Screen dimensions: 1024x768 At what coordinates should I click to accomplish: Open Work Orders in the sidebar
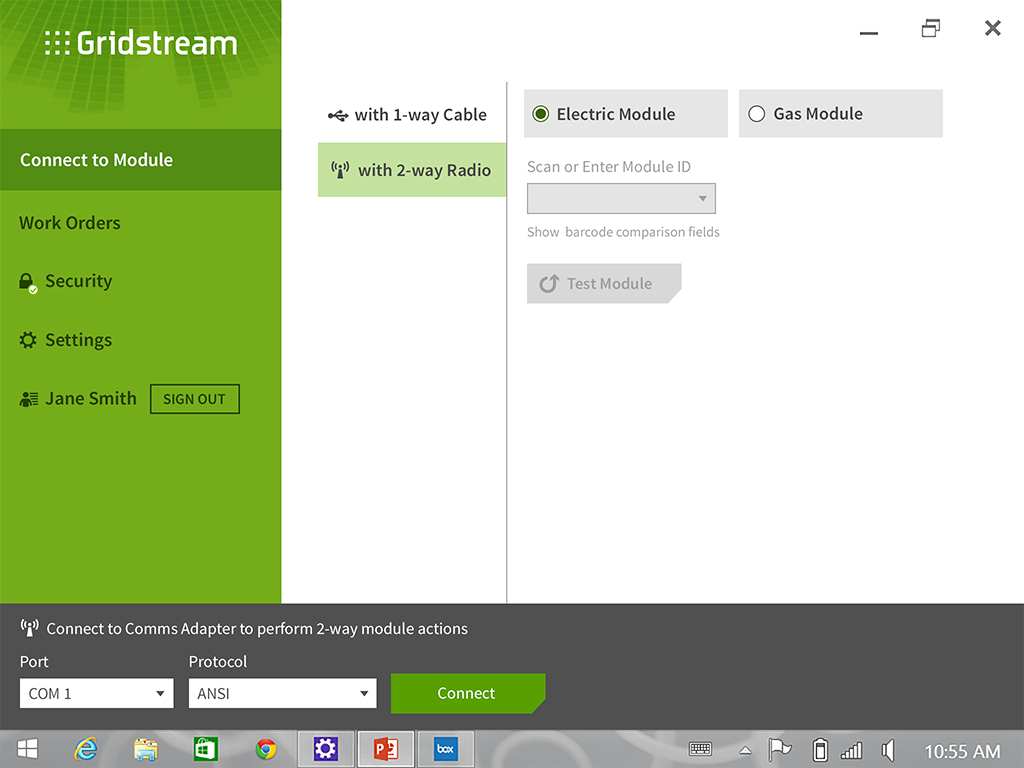click(70, 223)
